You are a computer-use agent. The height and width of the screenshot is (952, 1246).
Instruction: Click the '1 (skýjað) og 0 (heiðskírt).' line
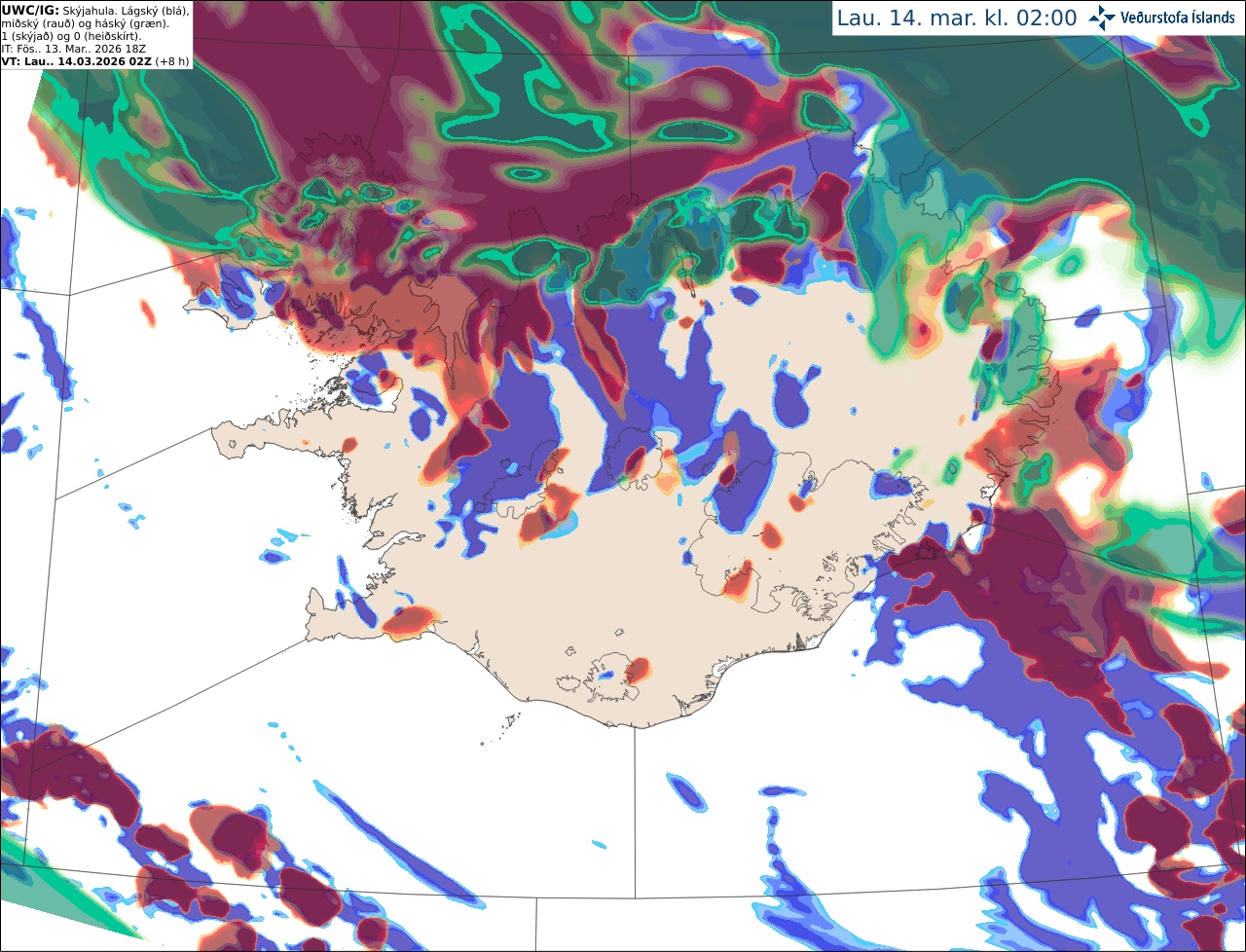click(x=72, y=35)
